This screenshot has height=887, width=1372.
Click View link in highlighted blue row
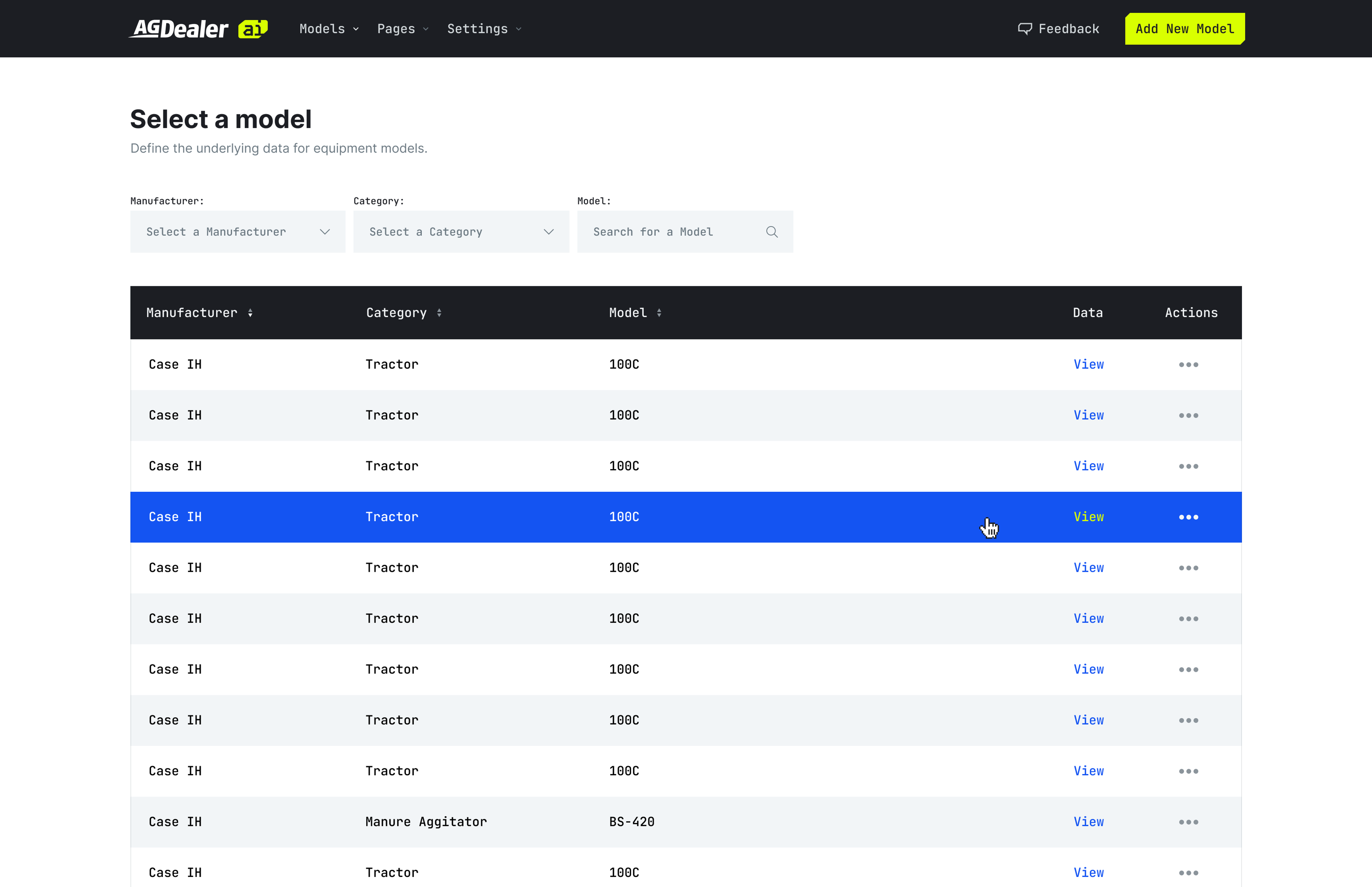[1088, 517]
